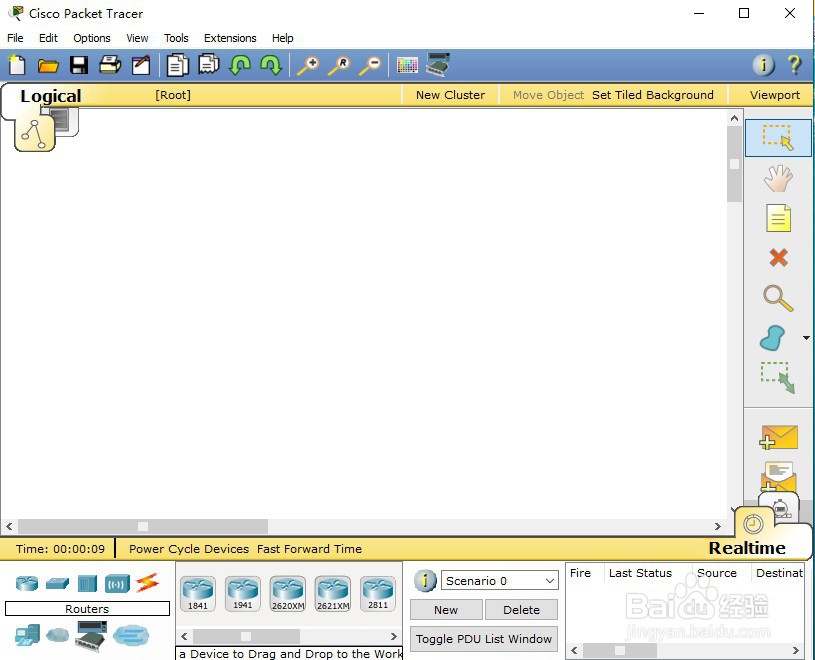Open the Help menu
Screen dimensions: 815x660
pos(283,38)
